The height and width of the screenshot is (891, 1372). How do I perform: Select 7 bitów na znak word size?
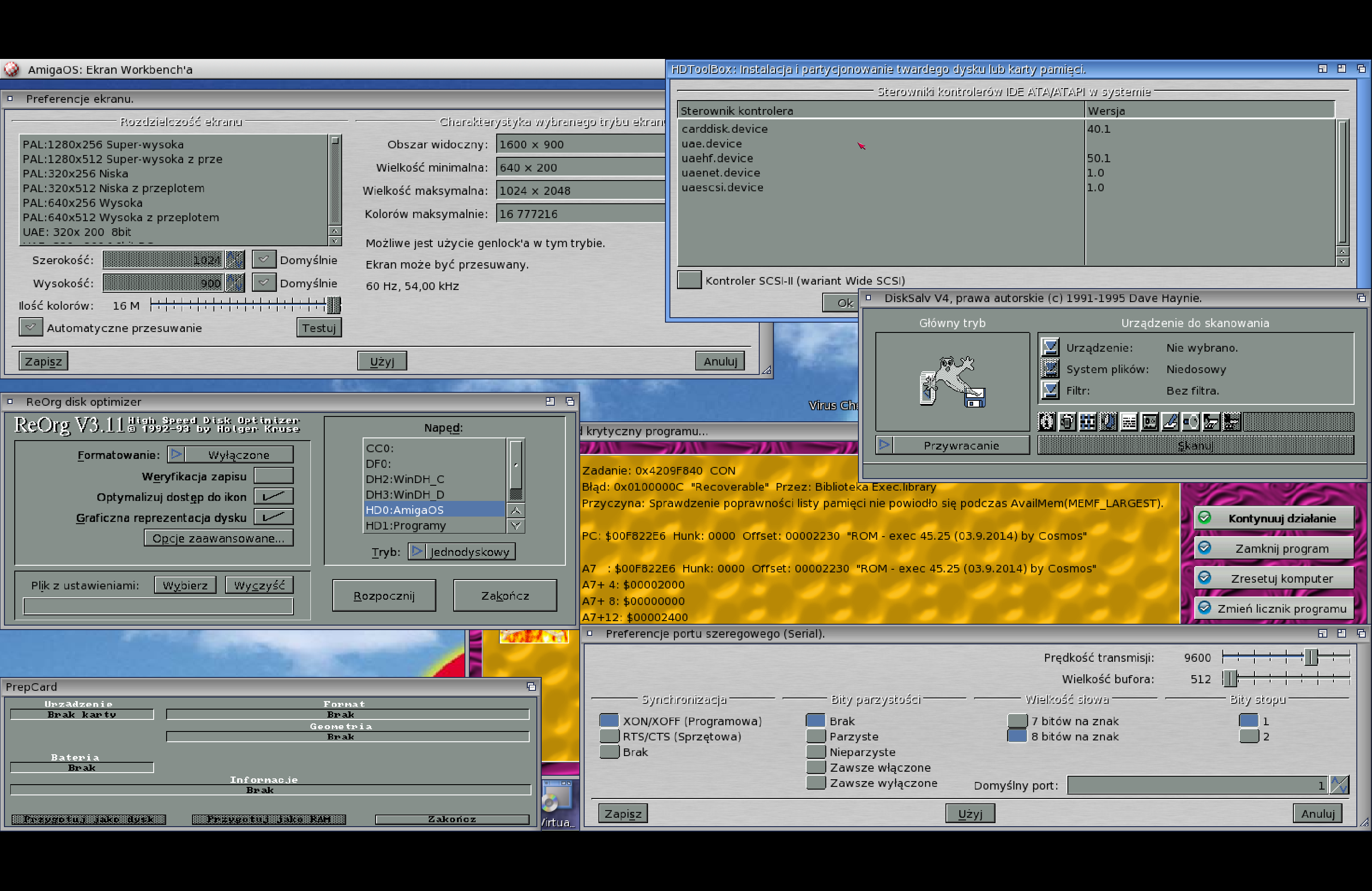1017,721
